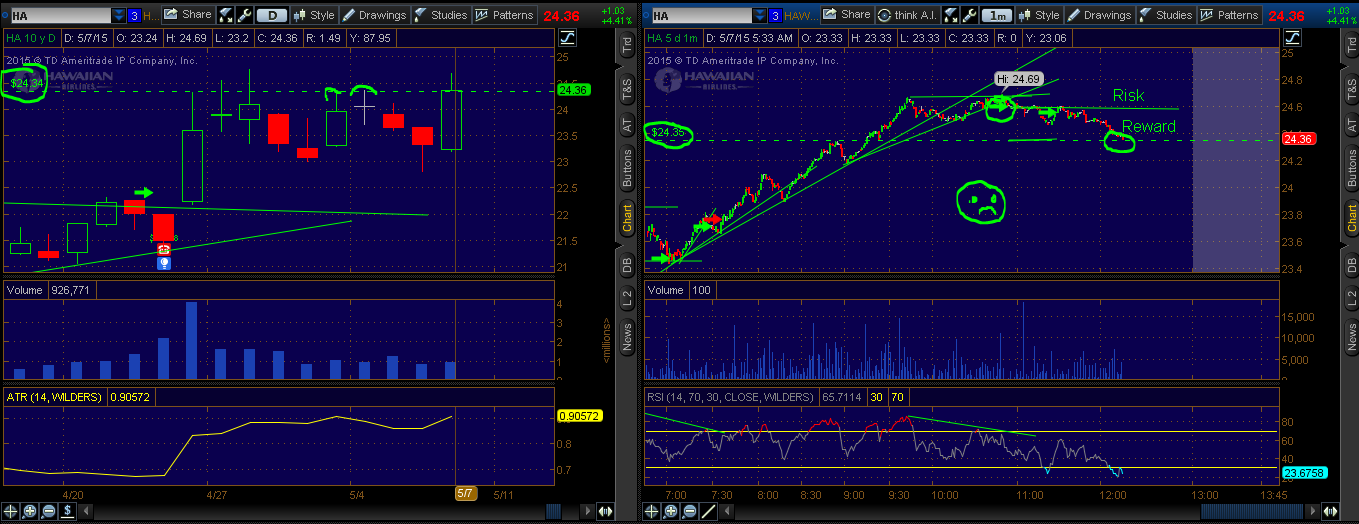The height and width of the screenshot is (524, 1359).
Task: Open blue link color box 3 in left chart
Action: tap(135, 15)
